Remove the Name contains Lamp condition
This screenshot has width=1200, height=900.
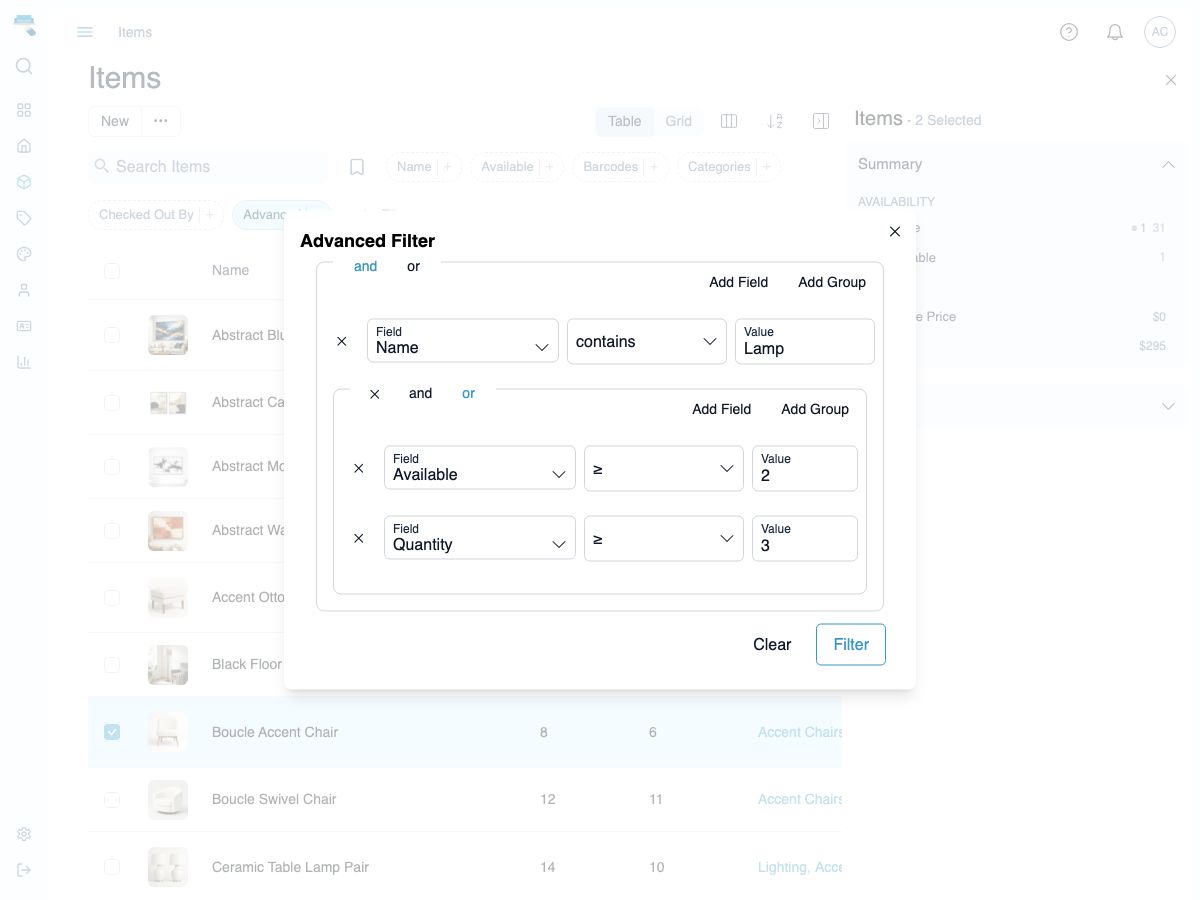342,341
